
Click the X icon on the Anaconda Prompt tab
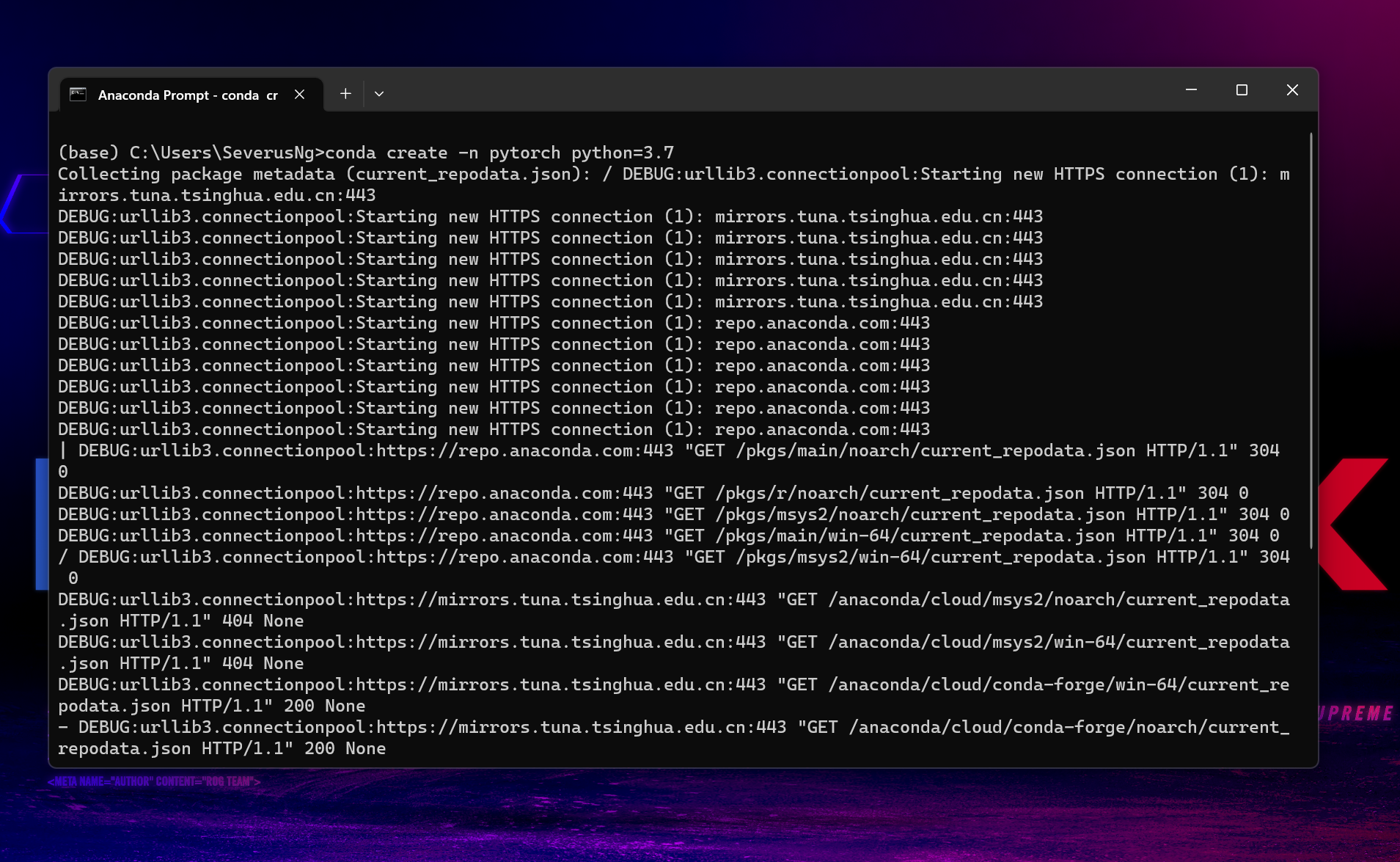tap(299, 94)
